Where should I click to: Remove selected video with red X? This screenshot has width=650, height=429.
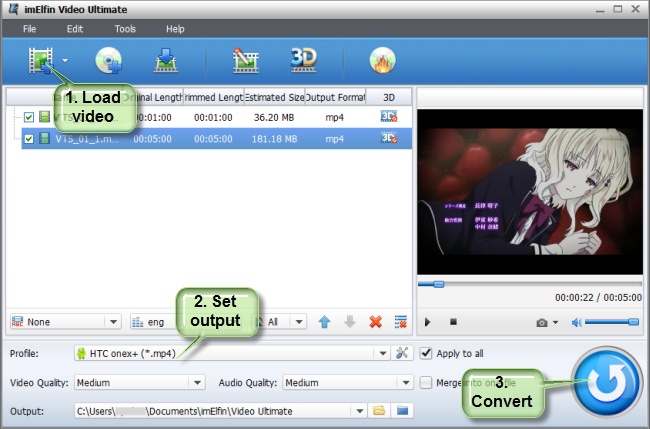click(376, 322)
